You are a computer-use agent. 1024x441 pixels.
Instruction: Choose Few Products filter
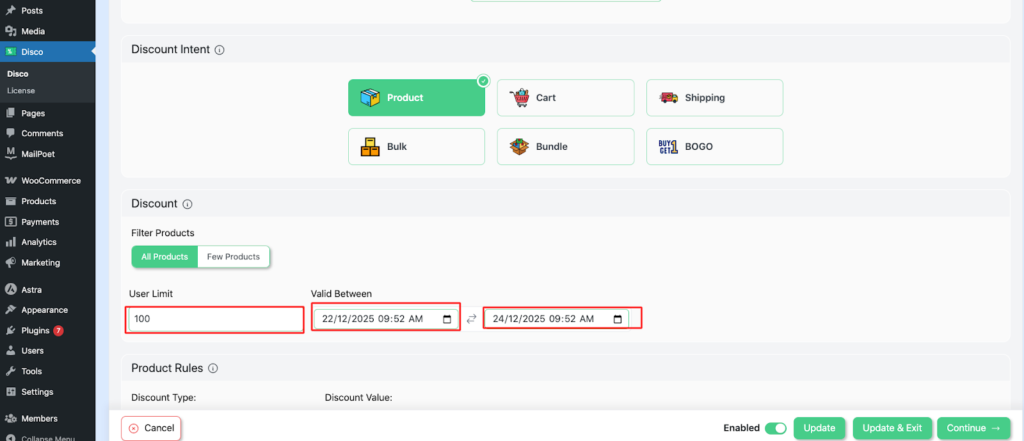tap(233, 257)
